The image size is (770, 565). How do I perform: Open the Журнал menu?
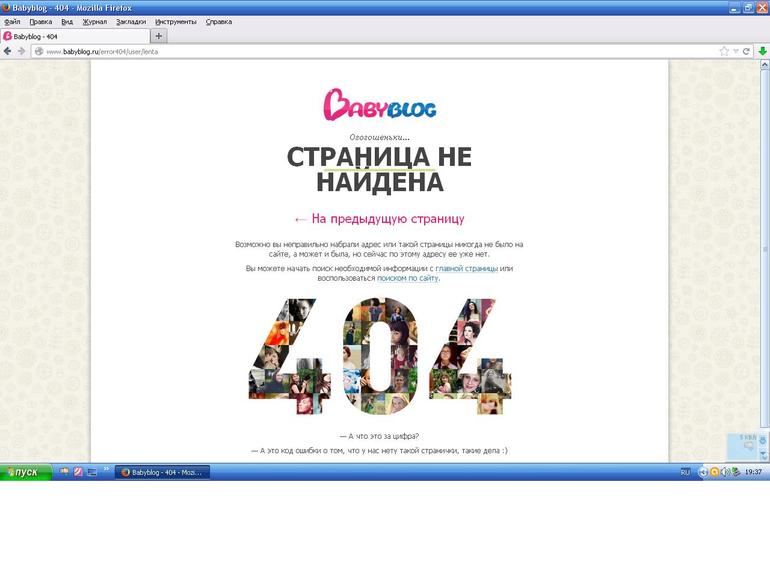tap(95, 22)
